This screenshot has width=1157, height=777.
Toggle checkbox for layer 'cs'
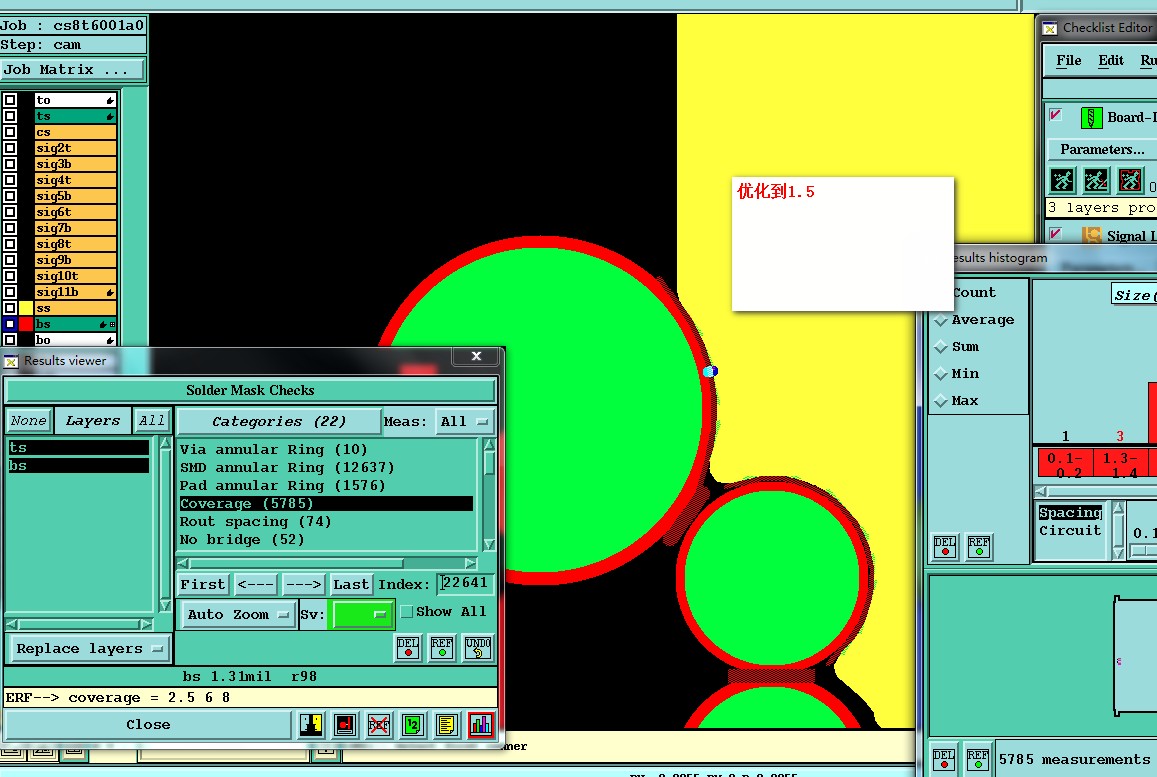point(10,132)
